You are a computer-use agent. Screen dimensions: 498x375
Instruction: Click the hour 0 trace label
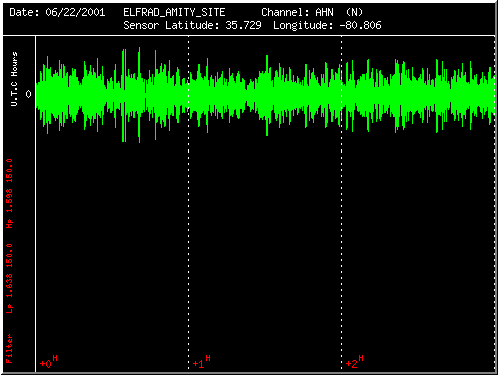[x=28, y=94]
